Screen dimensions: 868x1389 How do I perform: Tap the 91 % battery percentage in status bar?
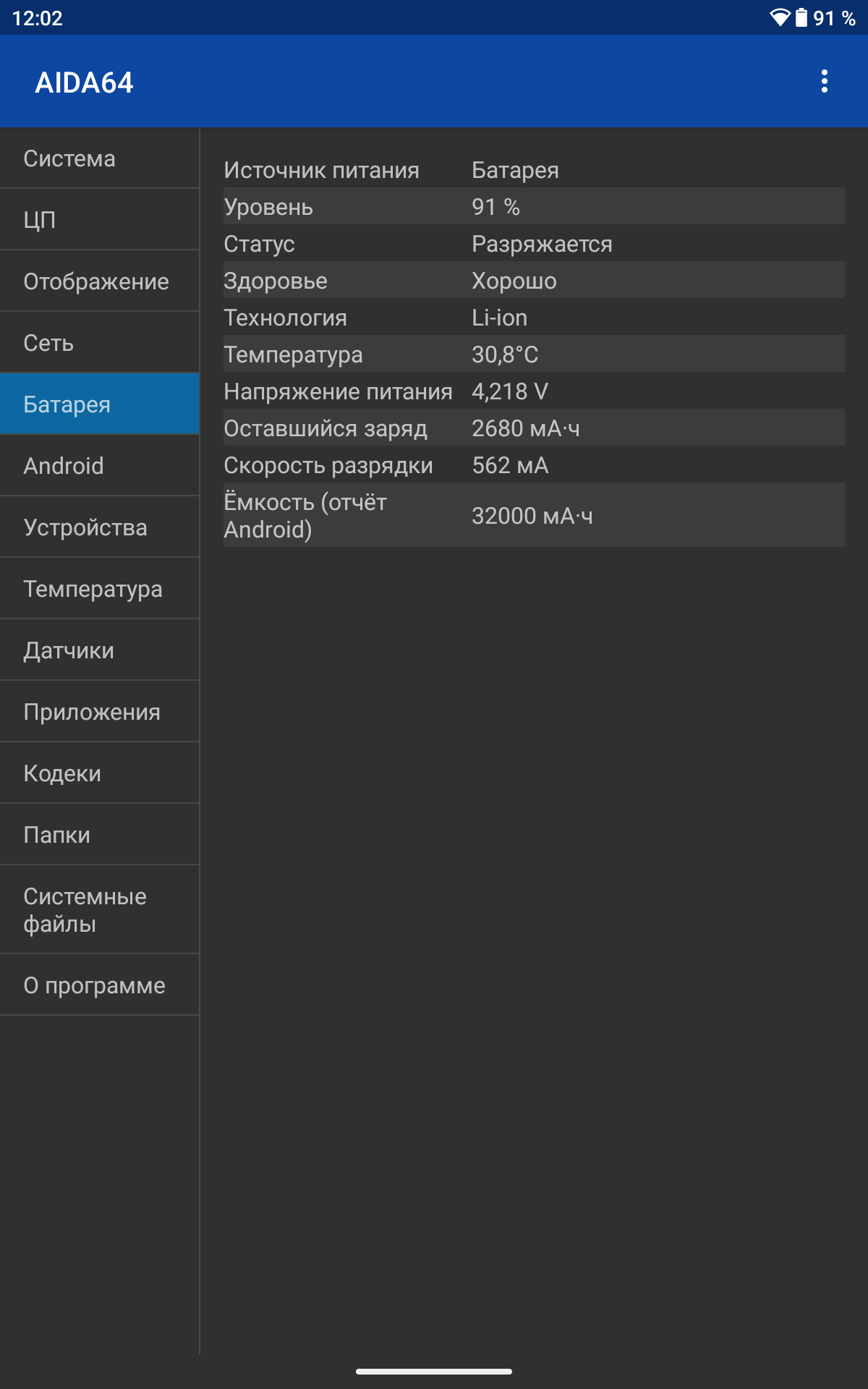834,18
